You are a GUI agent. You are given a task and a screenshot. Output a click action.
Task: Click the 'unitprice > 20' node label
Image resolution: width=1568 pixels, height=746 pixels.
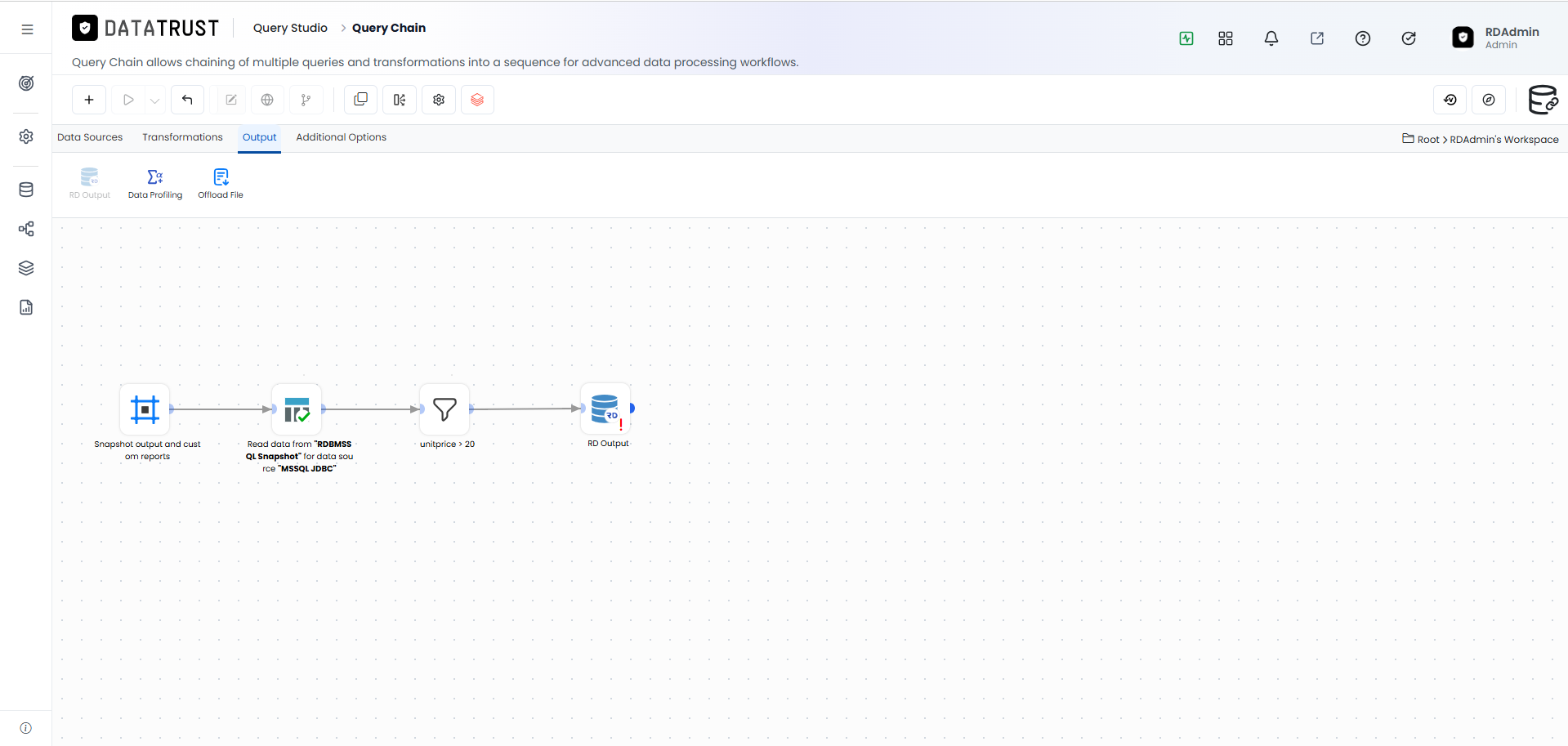[447, 444]
